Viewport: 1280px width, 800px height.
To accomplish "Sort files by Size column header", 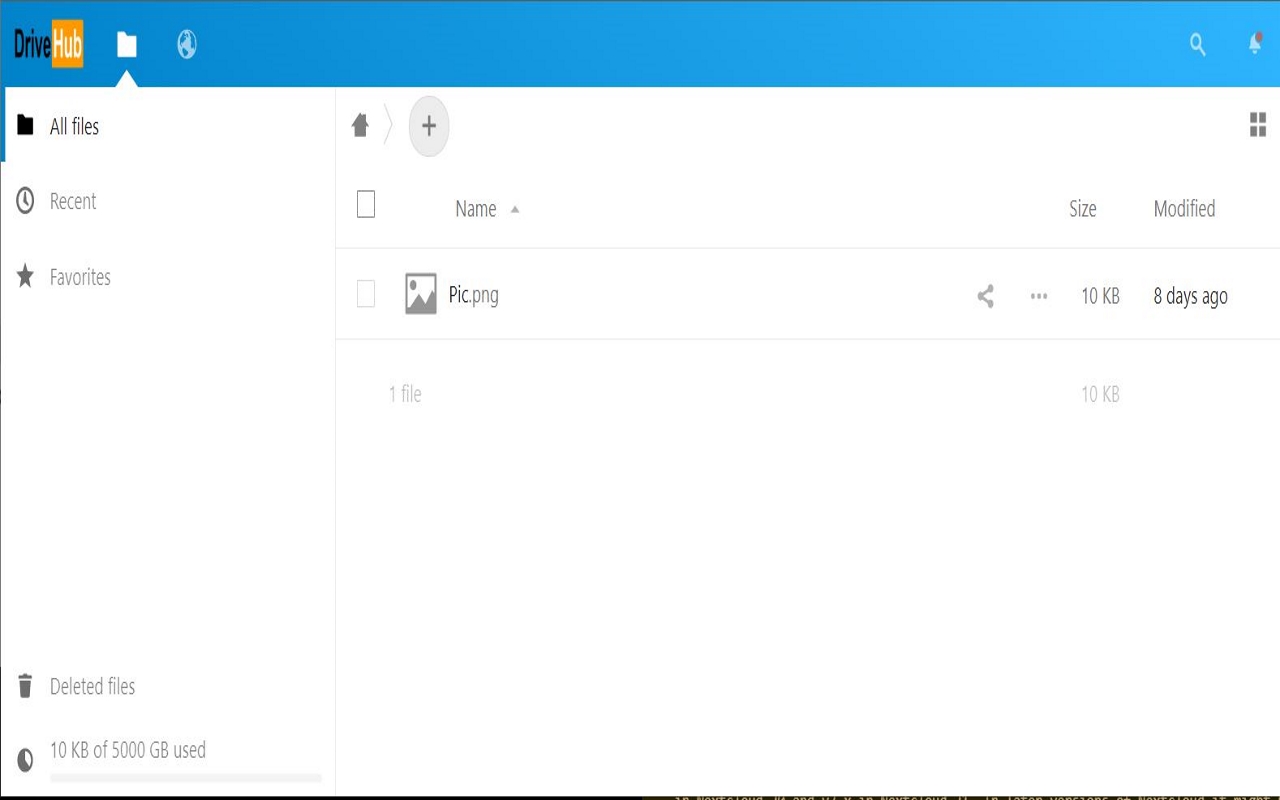I will [x=1083, y=209].
